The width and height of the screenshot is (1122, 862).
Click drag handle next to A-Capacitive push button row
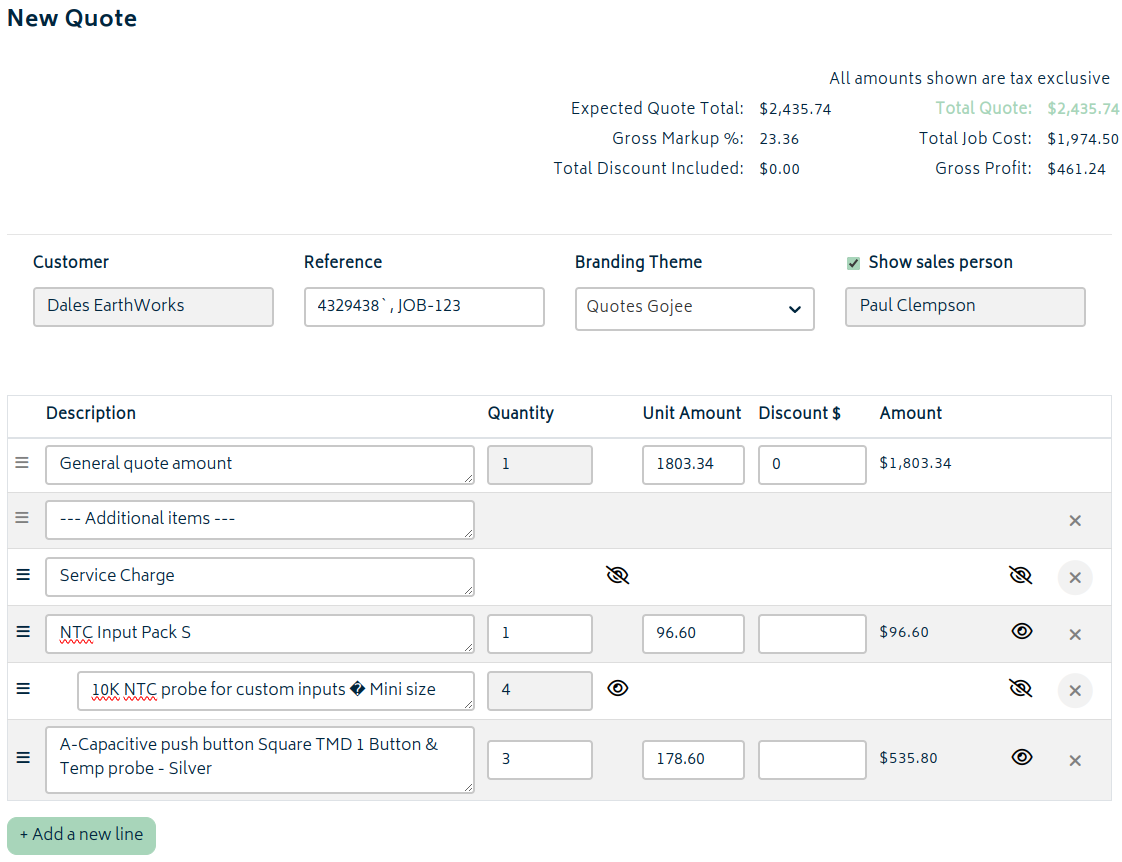(22, 758)
